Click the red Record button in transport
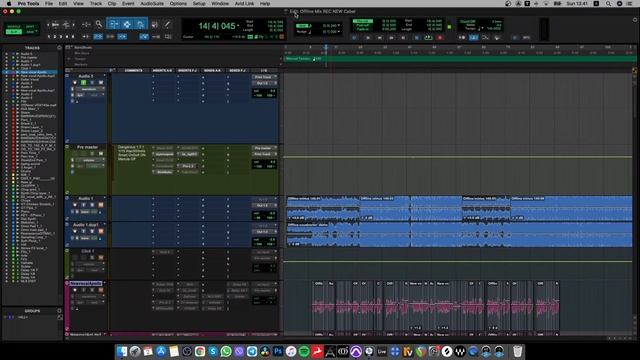Viewport: 640px width, 360px height. (x=440, y=38)
